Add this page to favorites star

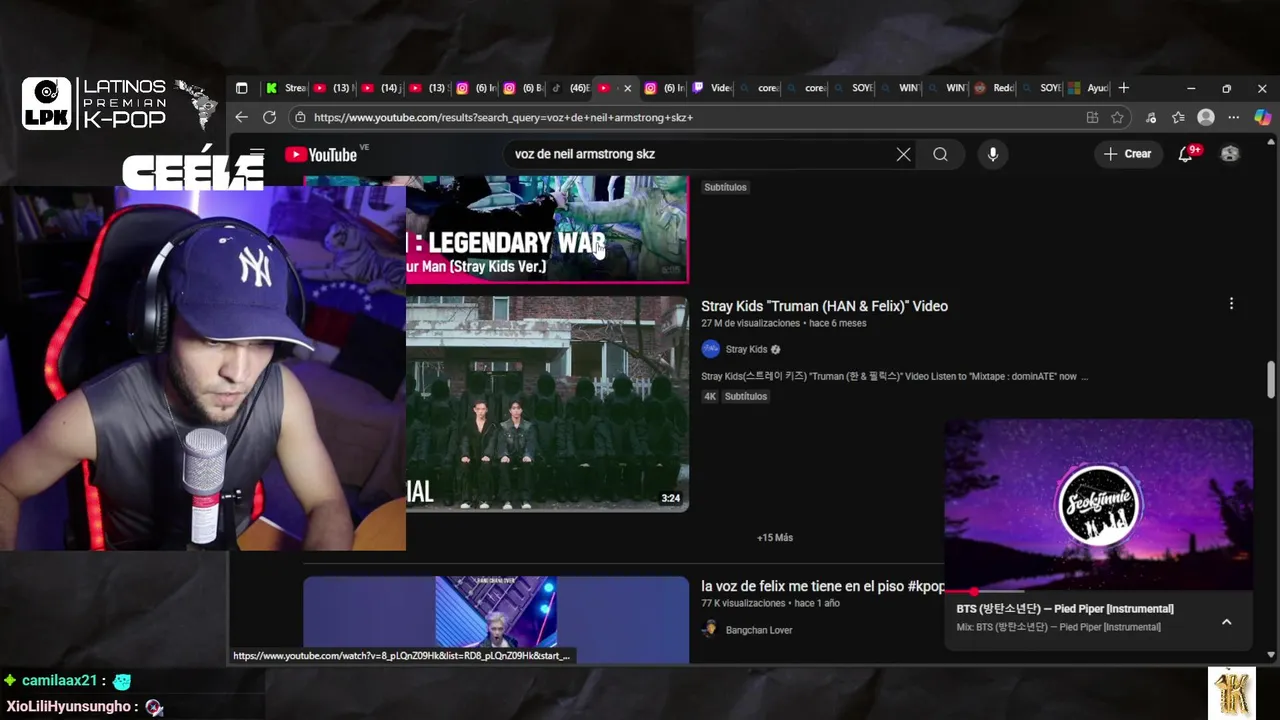coord(1117,117)
